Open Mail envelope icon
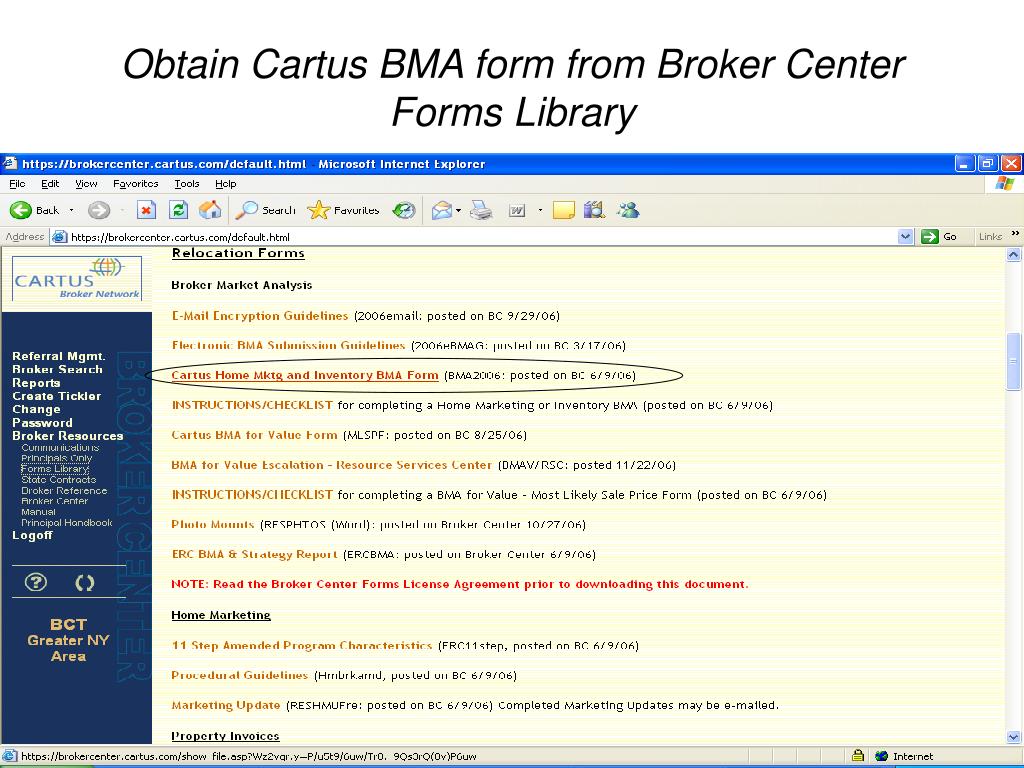1024x768 pixels. (442, 210)
